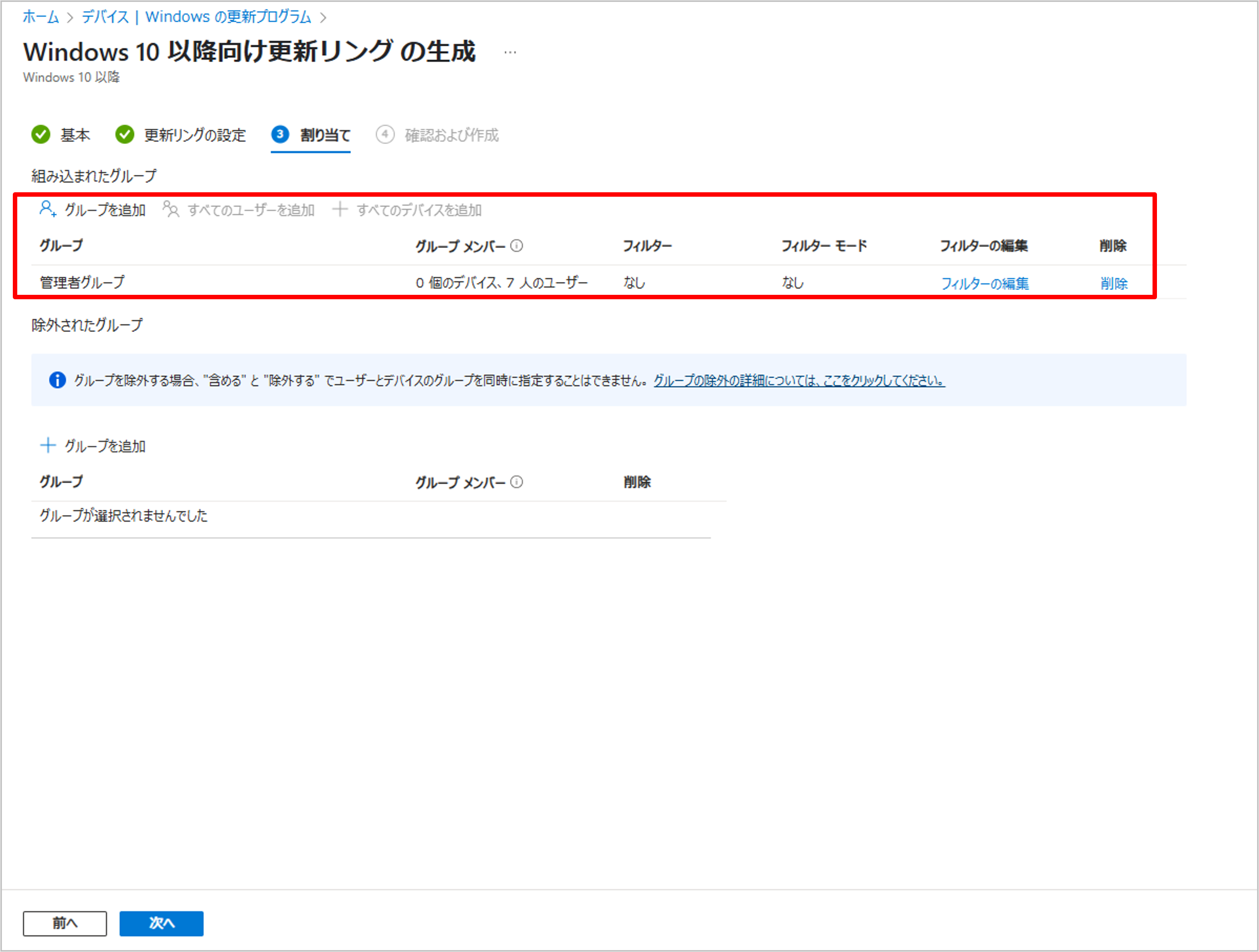Click the step 3 number icon
This screenshot has height=952, width=1259.
click(280, 135)
